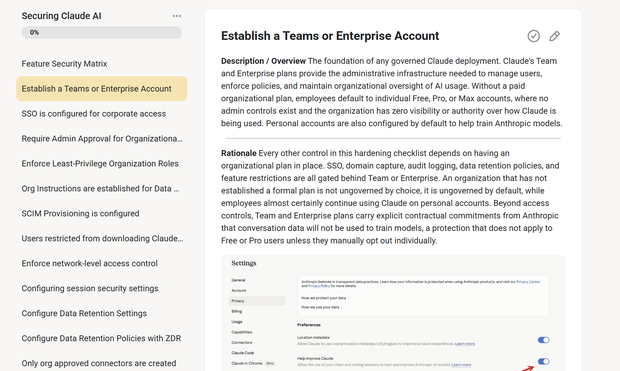Click the 0% checklist progress bar
Viewport: 620px width, 371px height.
(102, 32)
